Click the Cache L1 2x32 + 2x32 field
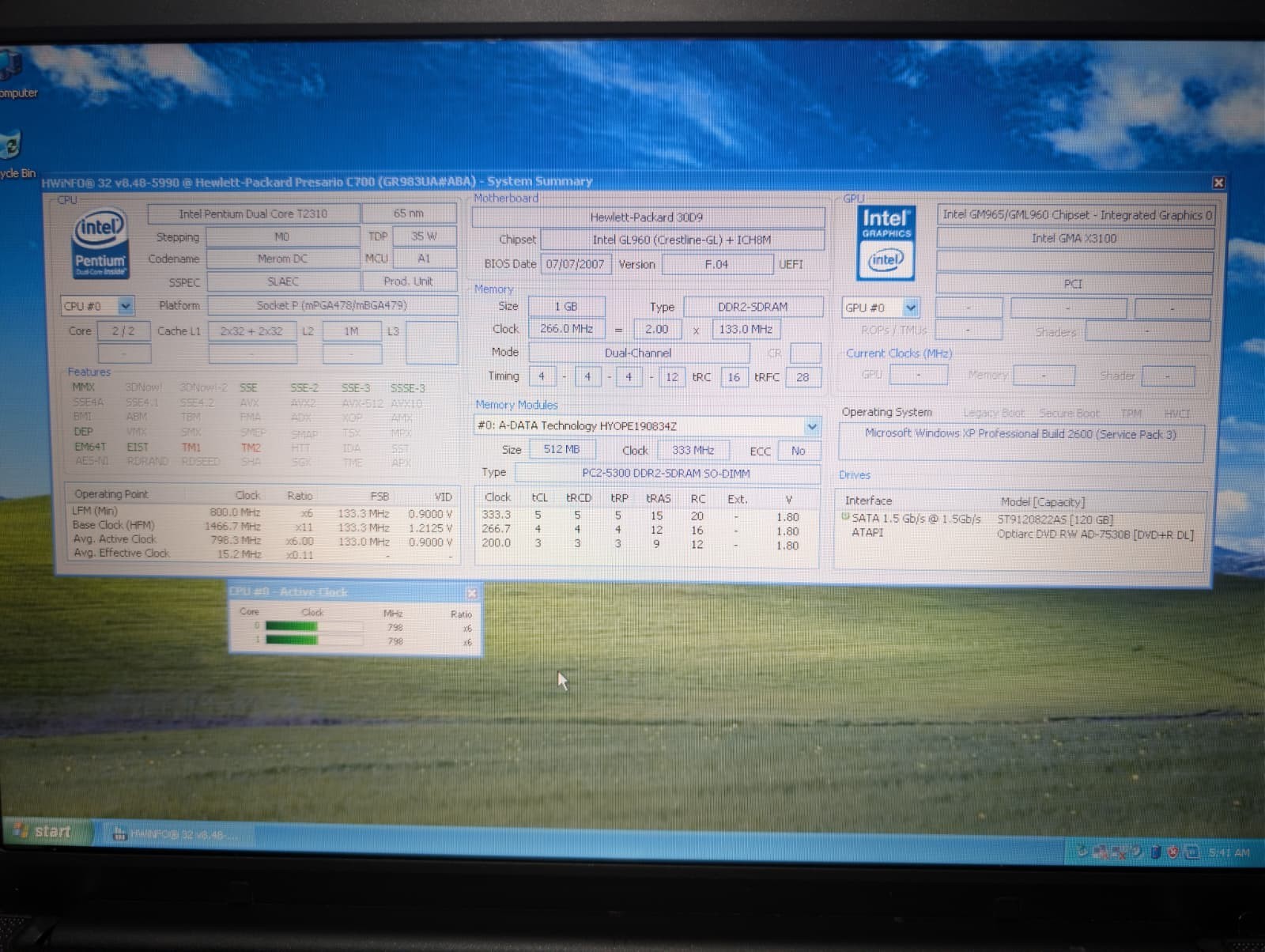The width and height of the screenshot is (1265, 952). 251,331
